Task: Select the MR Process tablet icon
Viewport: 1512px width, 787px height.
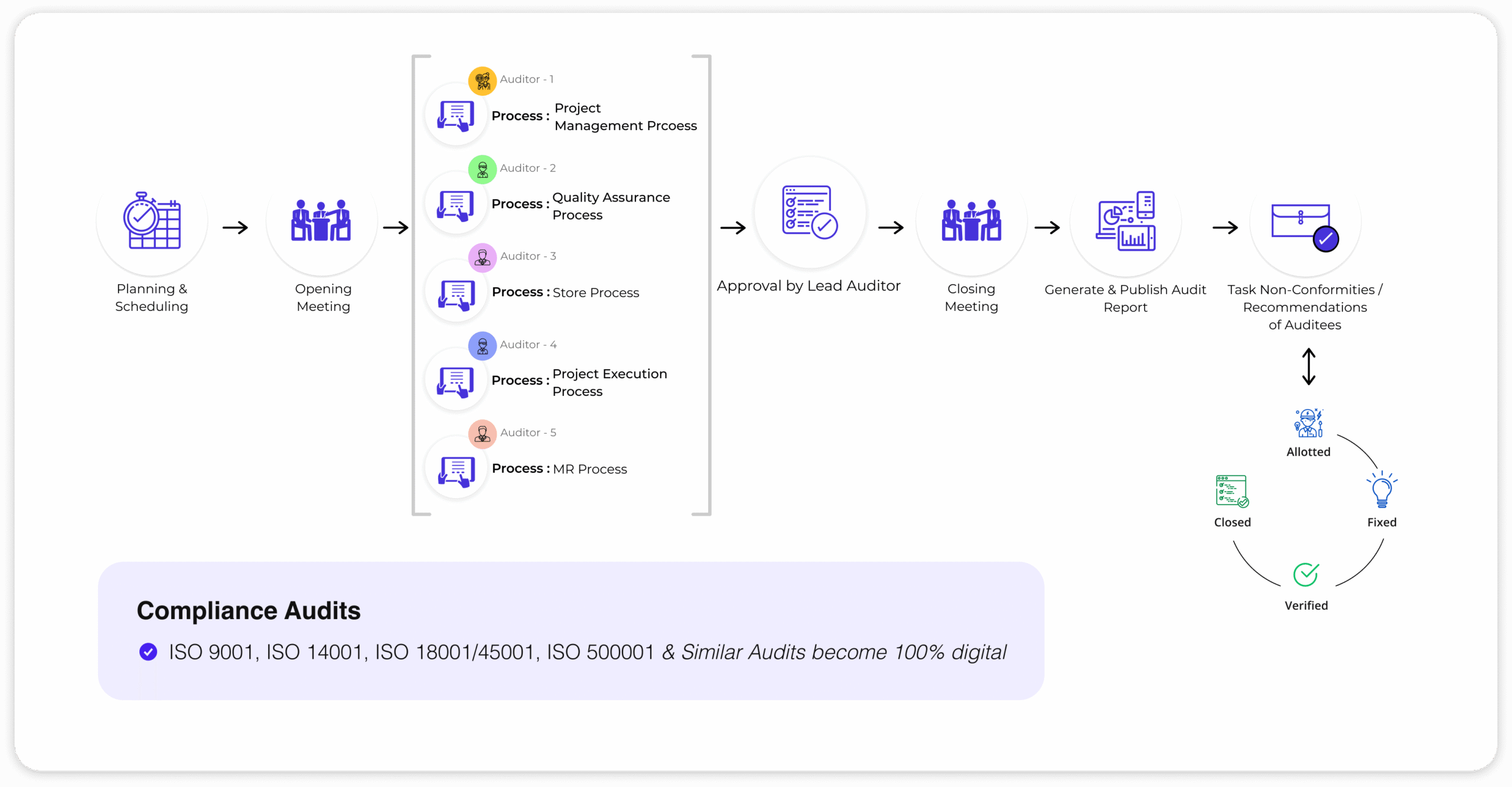Action: tap(456, 471)
